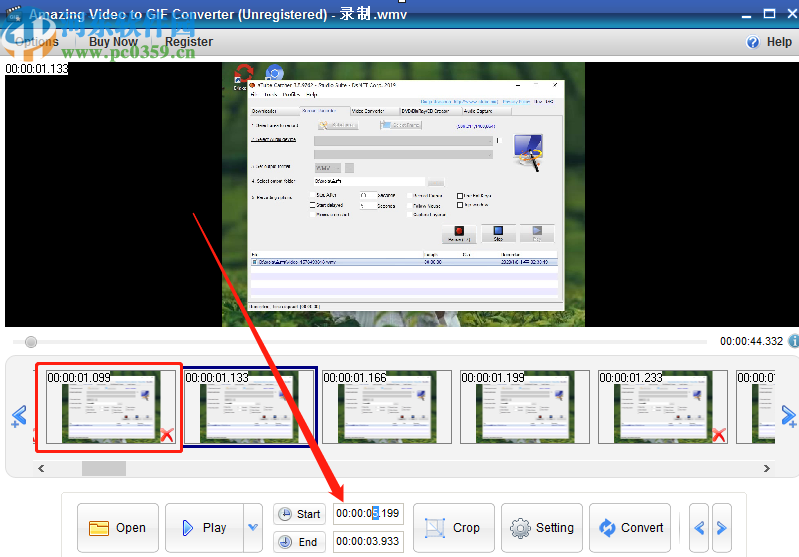Screen dimensions: 799x557
Task: Click the thumbnail strip scrollbar thumb
Action: [x=104, y=468]
